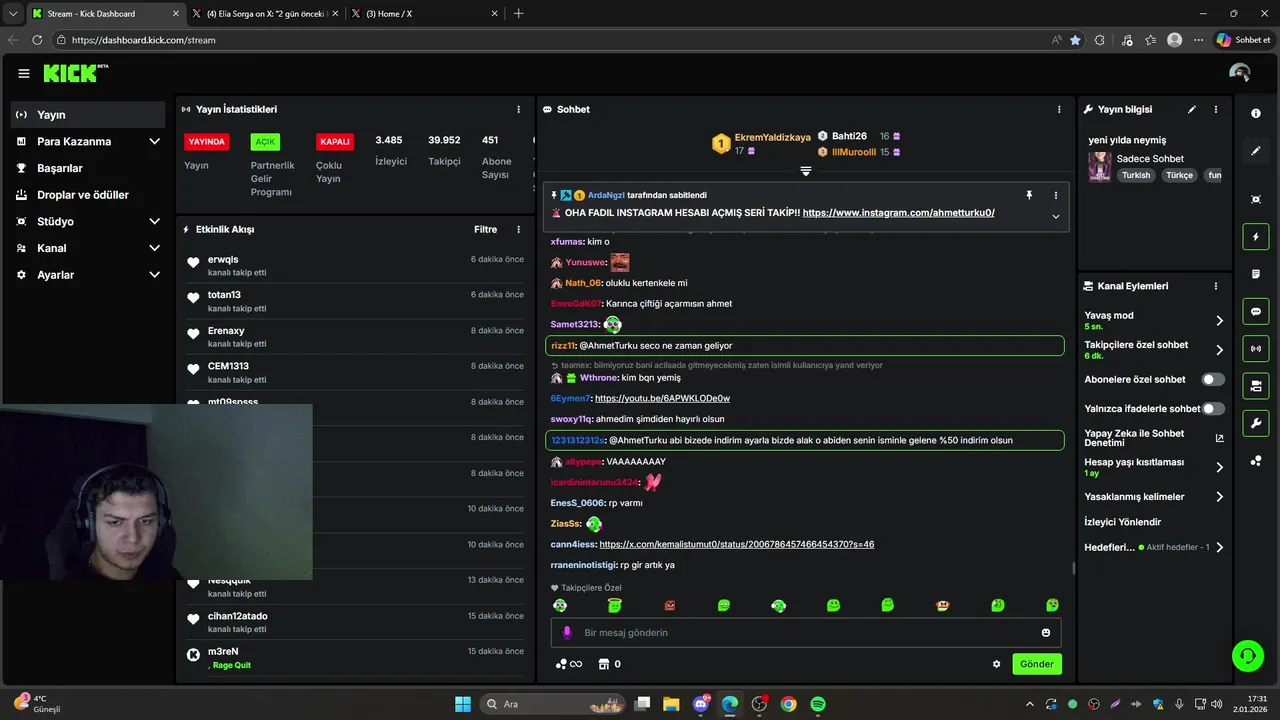The image size is (1280, 720).
Task: Expand chat leaderboard with down arrow
Action: (805, 171)
